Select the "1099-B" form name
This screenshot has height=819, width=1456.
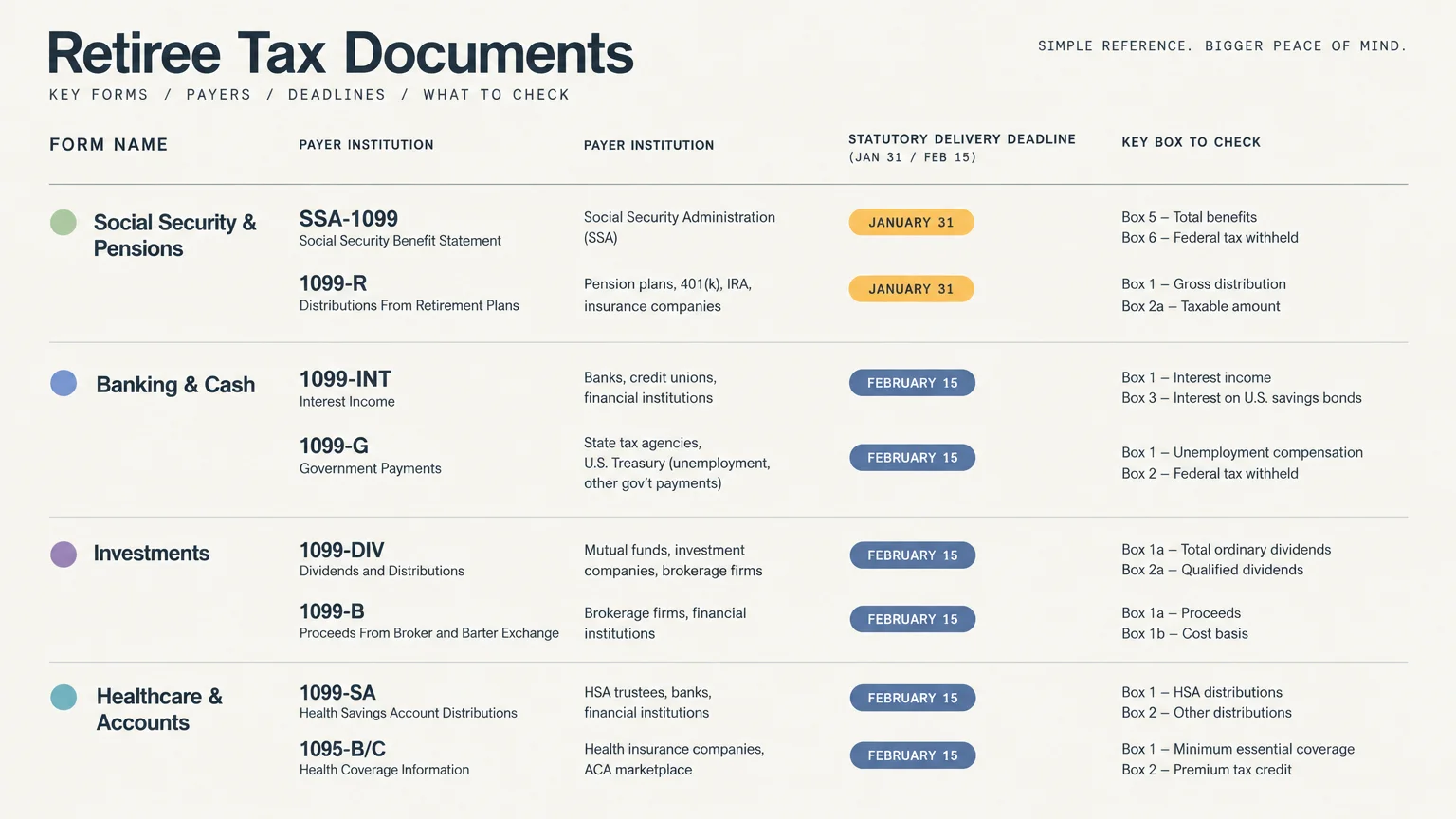[332, 611]
